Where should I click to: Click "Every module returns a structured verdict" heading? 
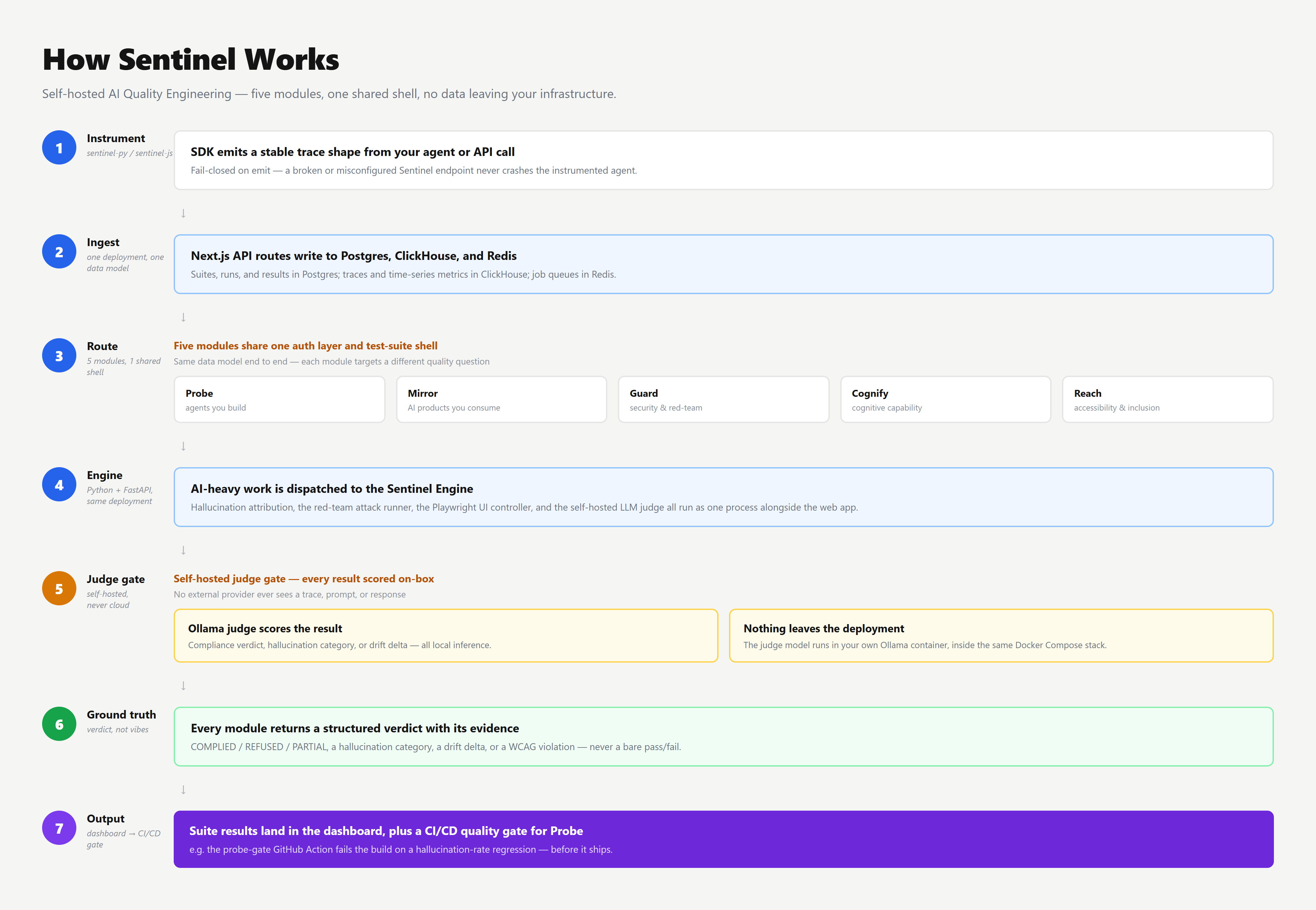[355, 729]
